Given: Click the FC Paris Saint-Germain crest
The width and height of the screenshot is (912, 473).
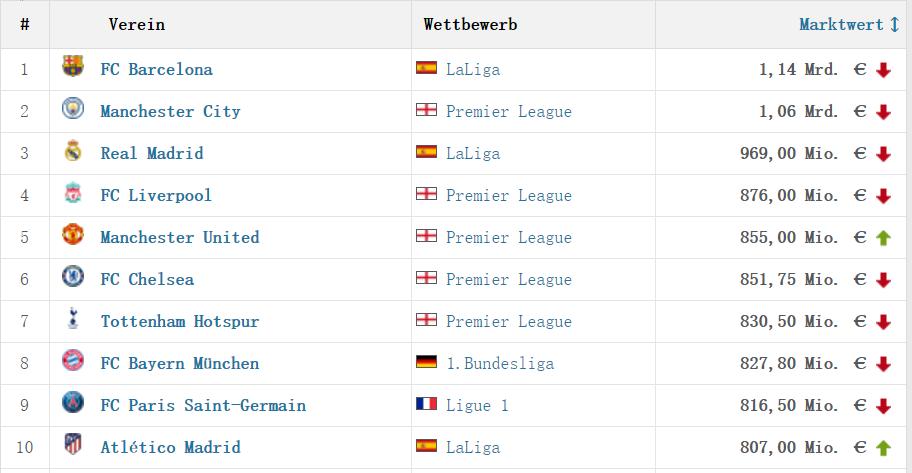Looking at the screenshot, I should (x=73, y=404).
